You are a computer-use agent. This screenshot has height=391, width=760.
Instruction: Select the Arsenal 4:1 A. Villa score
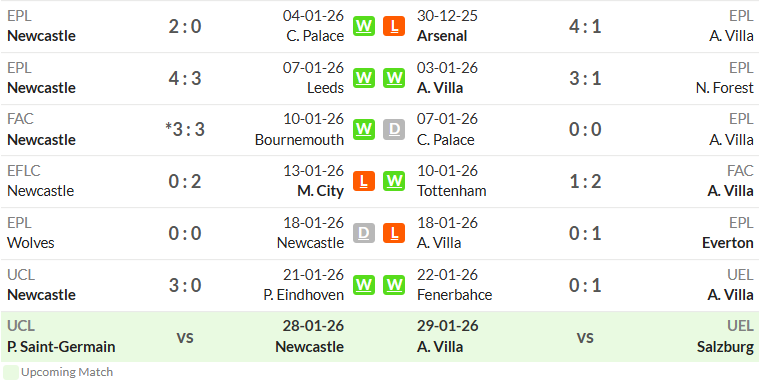coord(585,26)
